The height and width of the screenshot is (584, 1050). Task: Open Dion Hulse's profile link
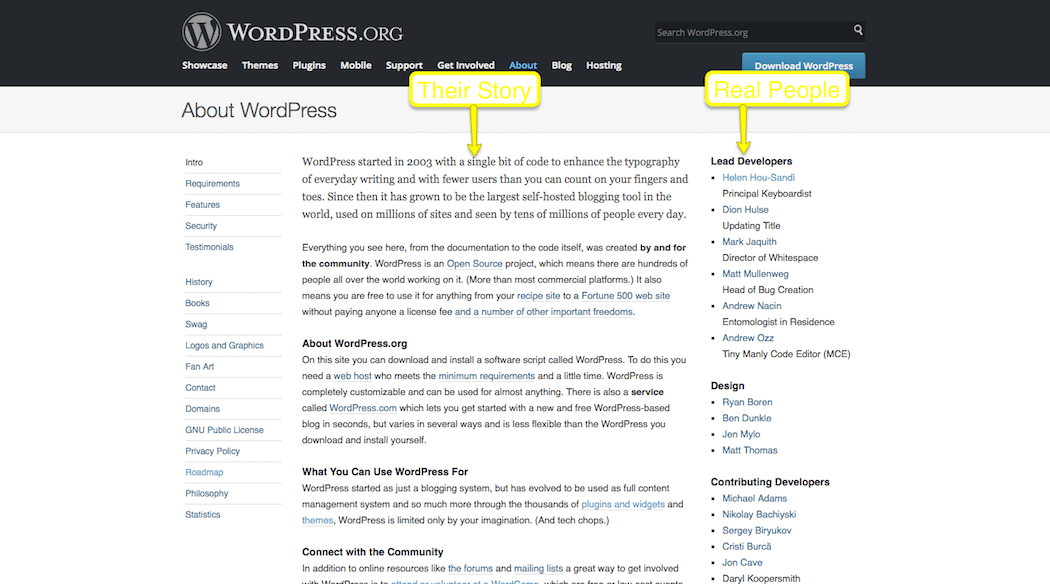[x=745, y=210]
